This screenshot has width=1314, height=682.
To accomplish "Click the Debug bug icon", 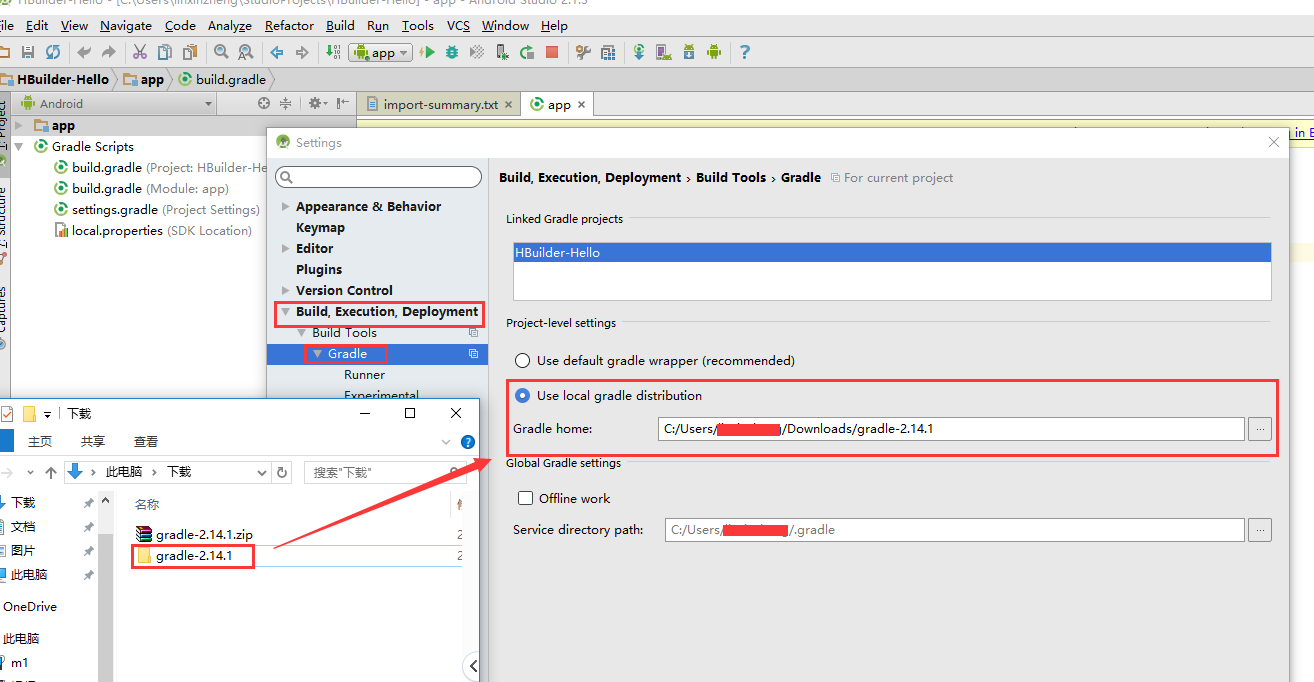I will 452,53.
